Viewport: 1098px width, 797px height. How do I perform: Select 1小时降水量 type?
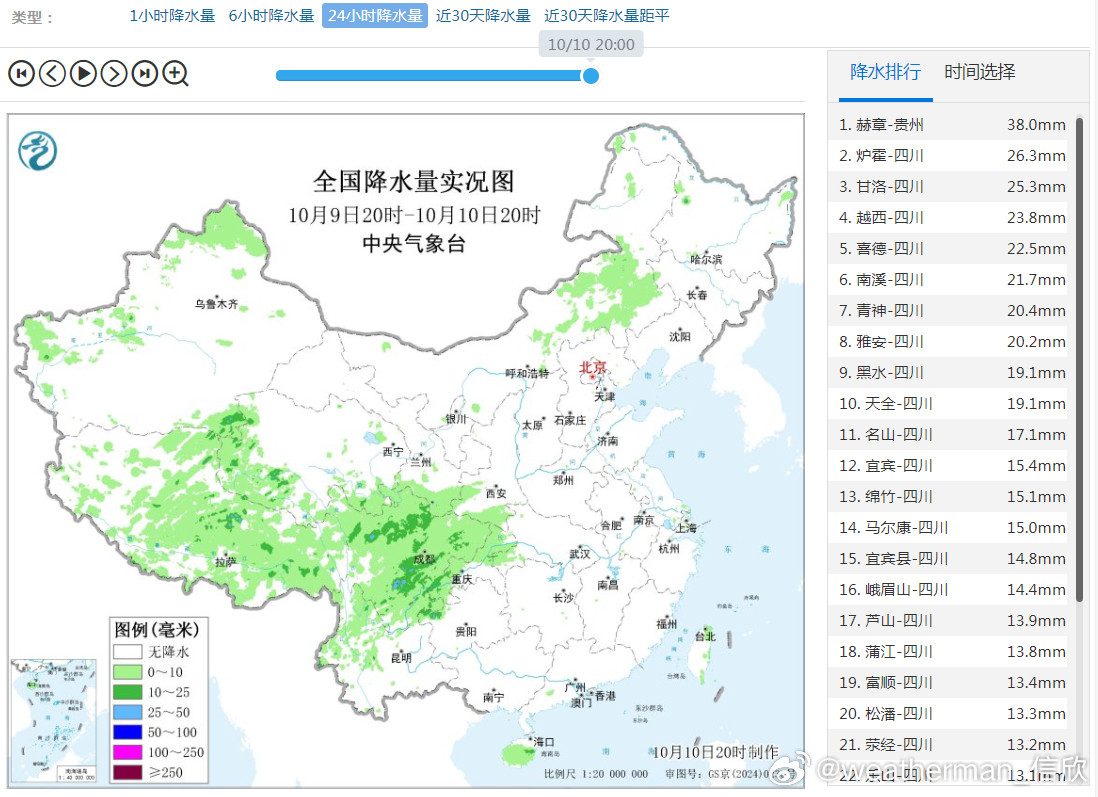tap(172, 15)
